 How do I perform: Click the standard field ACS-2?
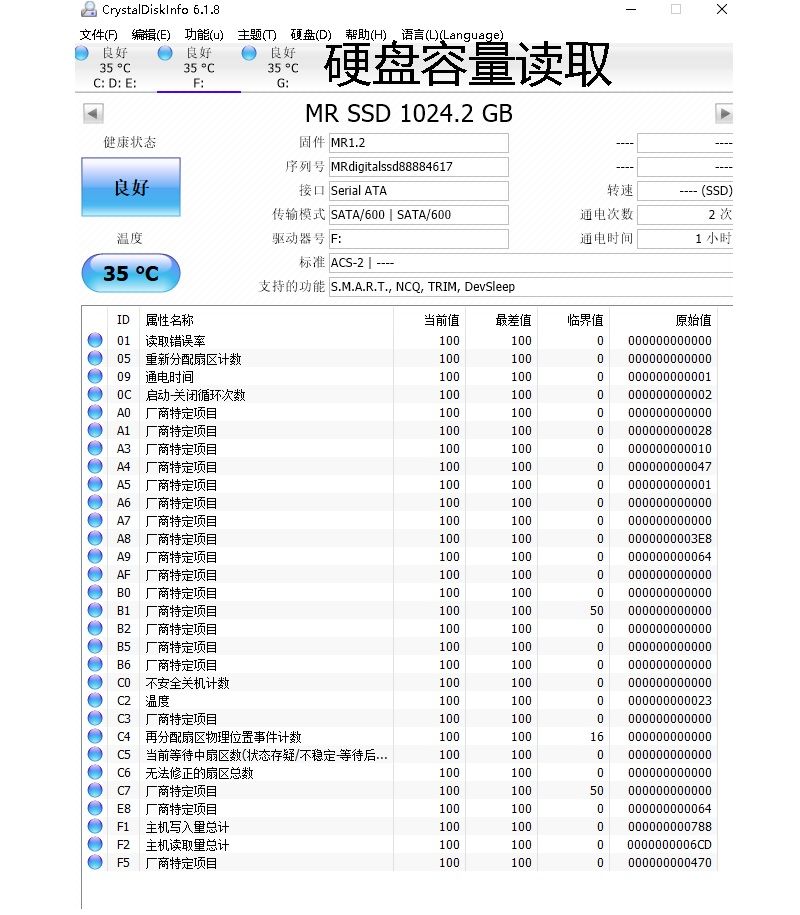coord(531,263)
